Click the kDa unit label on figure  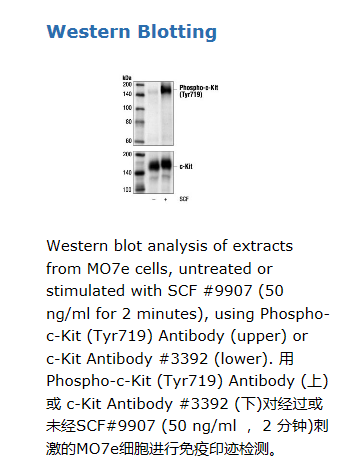coord(127,78)
